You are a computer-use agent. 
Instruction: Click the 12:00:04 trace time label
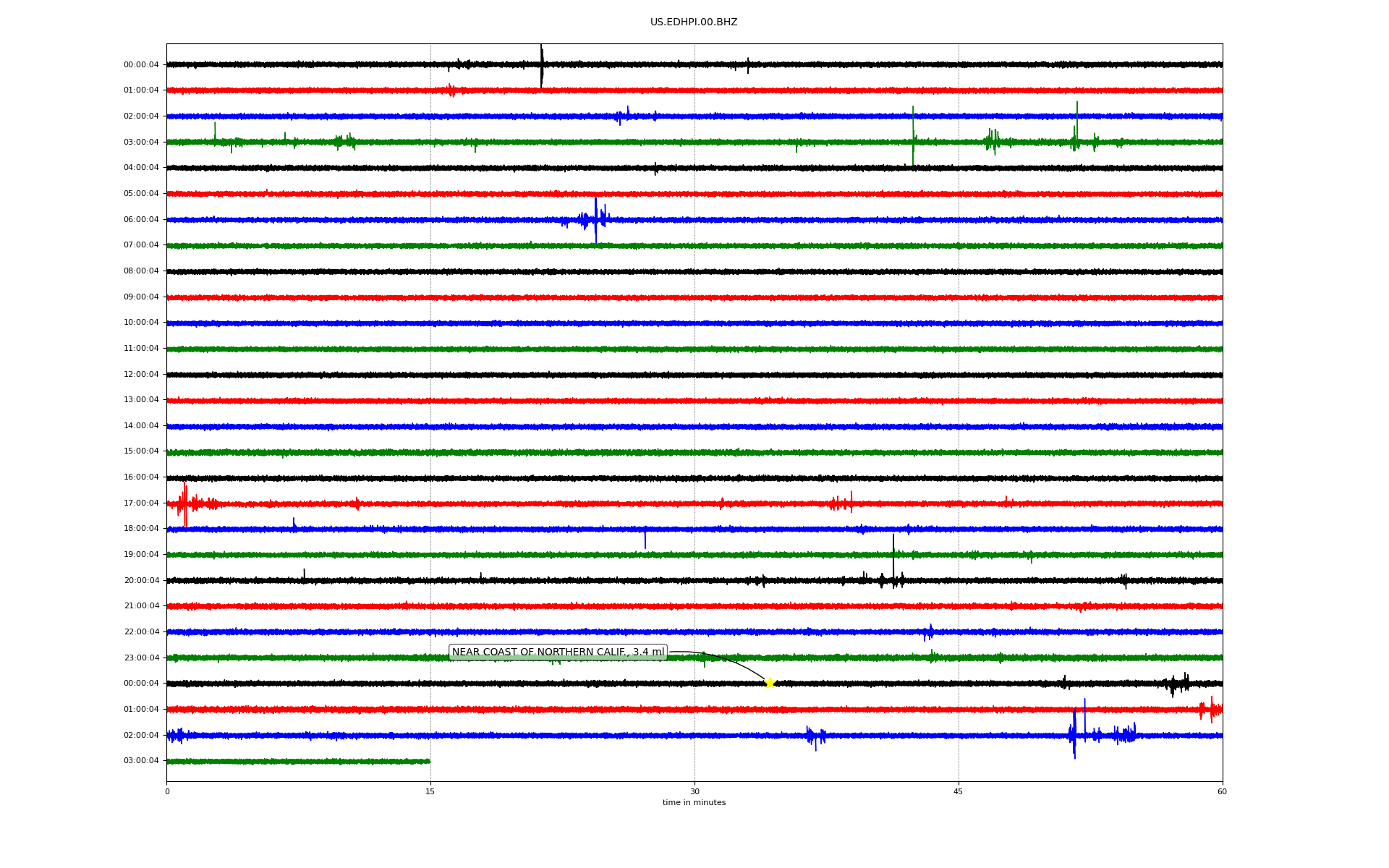click(x=141, y=374)
